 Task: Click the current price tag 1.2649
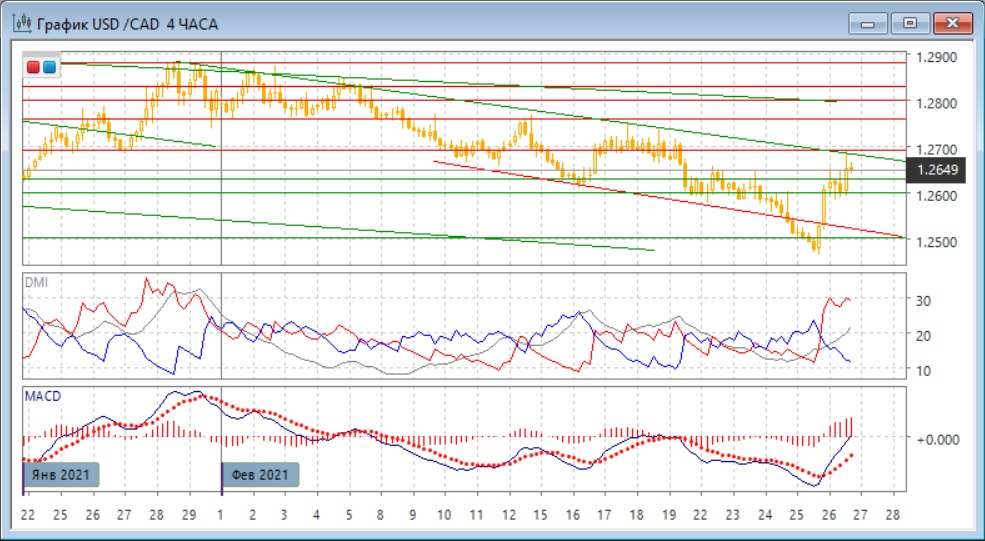(937, 171)
